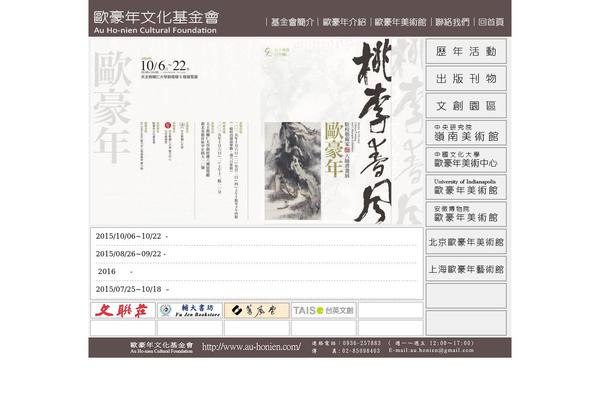Click the 10/6~22 date text on banner
Image resolution: width=600 pixels, height=400 pixels.
point(165,66)
